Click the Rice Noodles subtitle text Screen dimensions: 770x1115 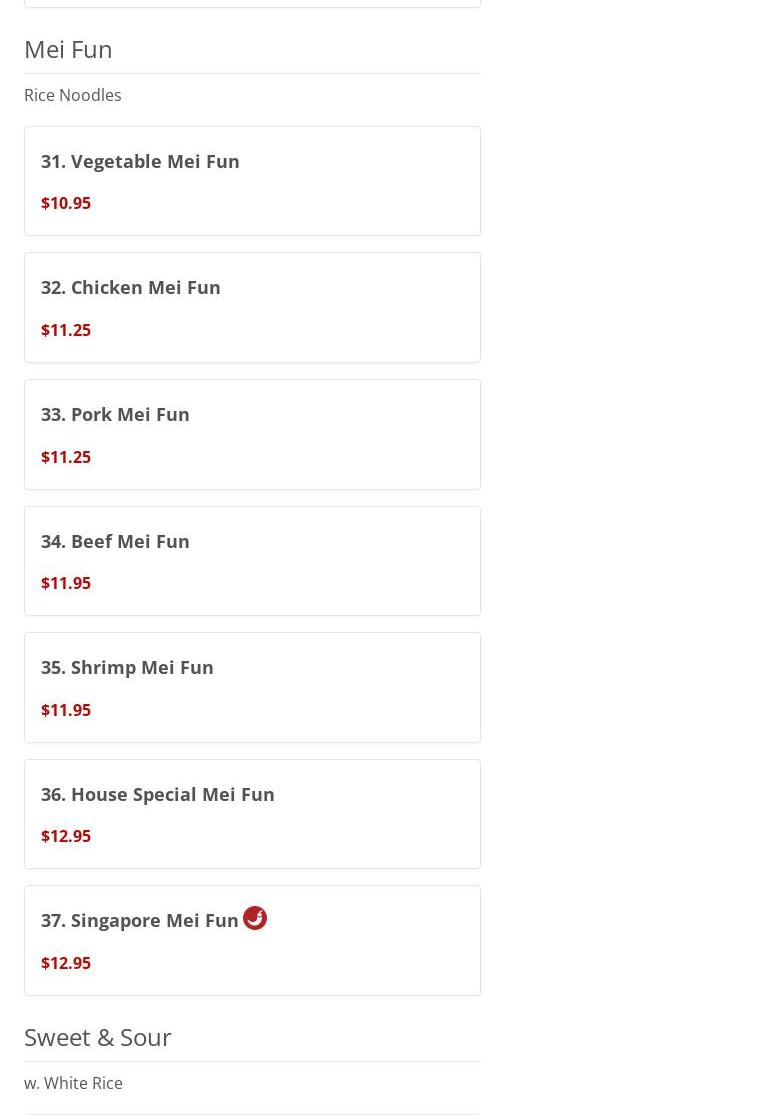(x=73, y=95)
